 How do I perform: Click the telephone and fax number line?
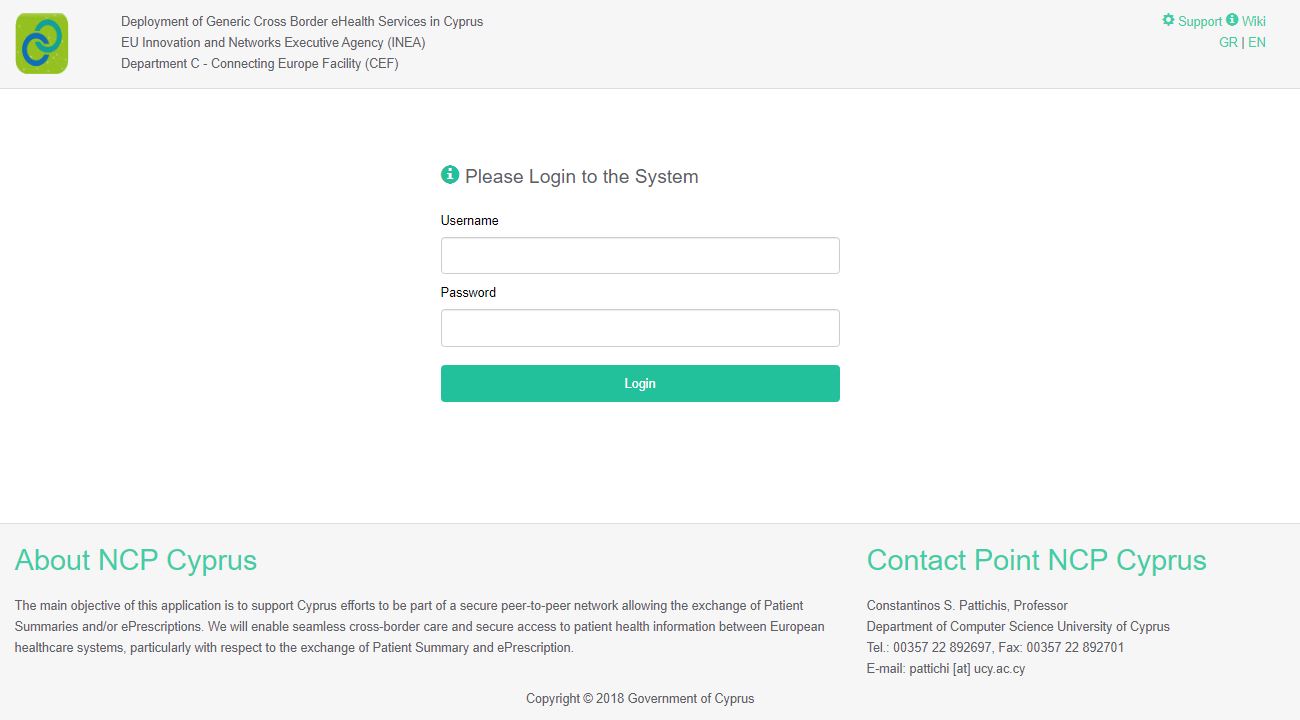pos(995,647)
